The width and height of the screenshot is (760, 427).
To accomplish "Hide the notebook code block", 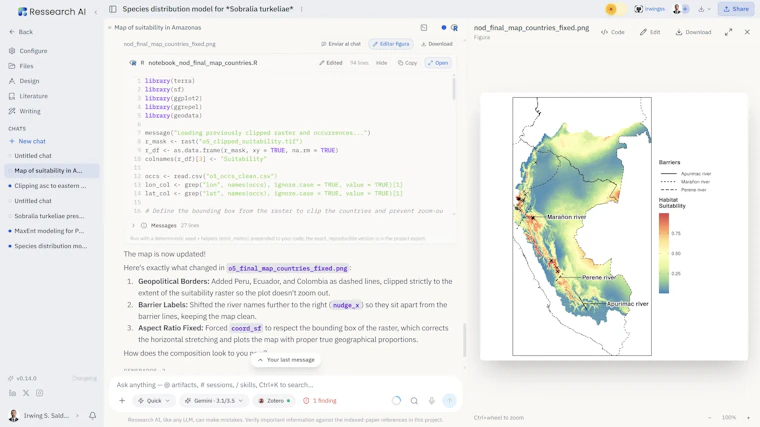I will [381, 63].
